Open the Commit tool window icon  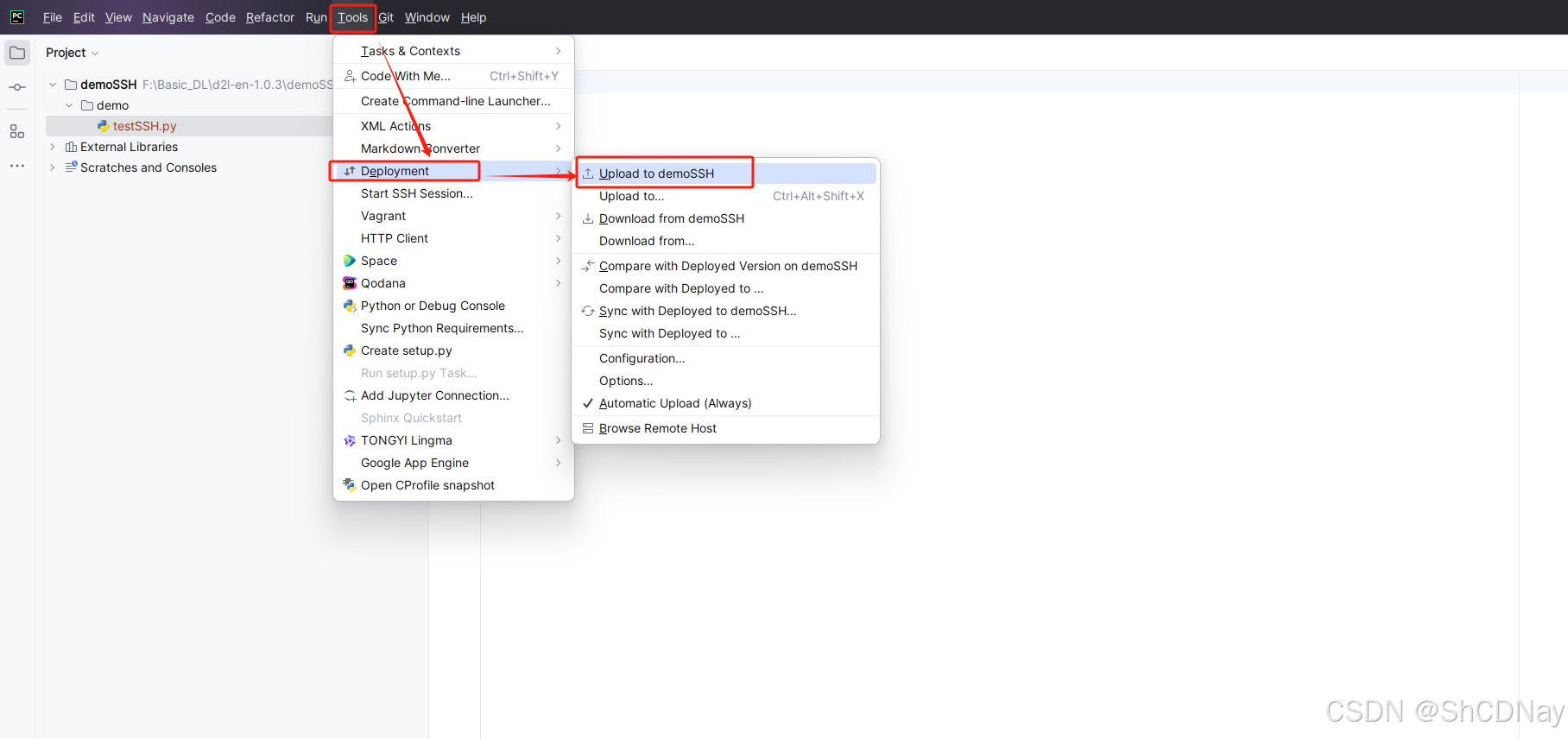pos(17,87)
